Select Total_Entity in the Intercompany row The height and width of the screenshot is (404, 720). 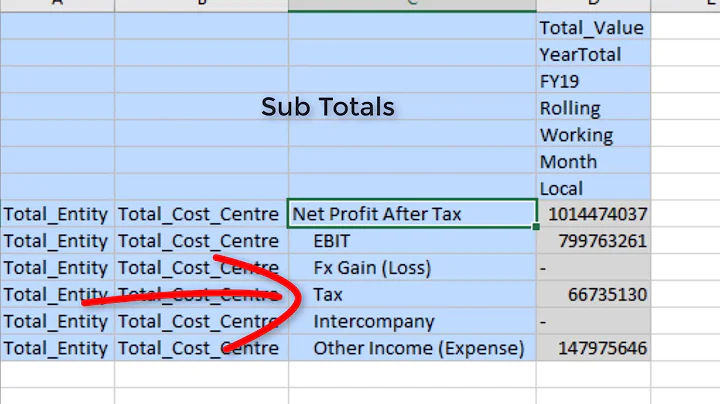coord(57,321)
